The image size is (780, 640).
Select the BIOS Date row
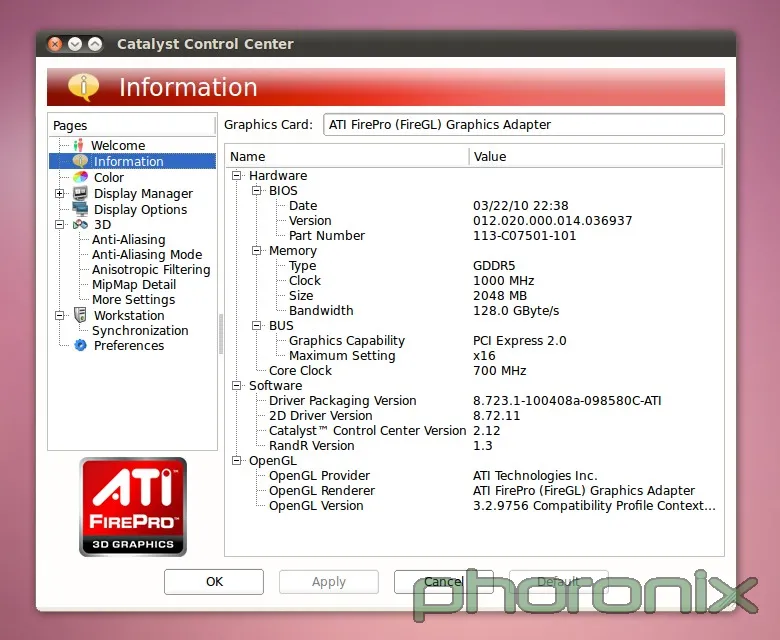coord(474,205)
